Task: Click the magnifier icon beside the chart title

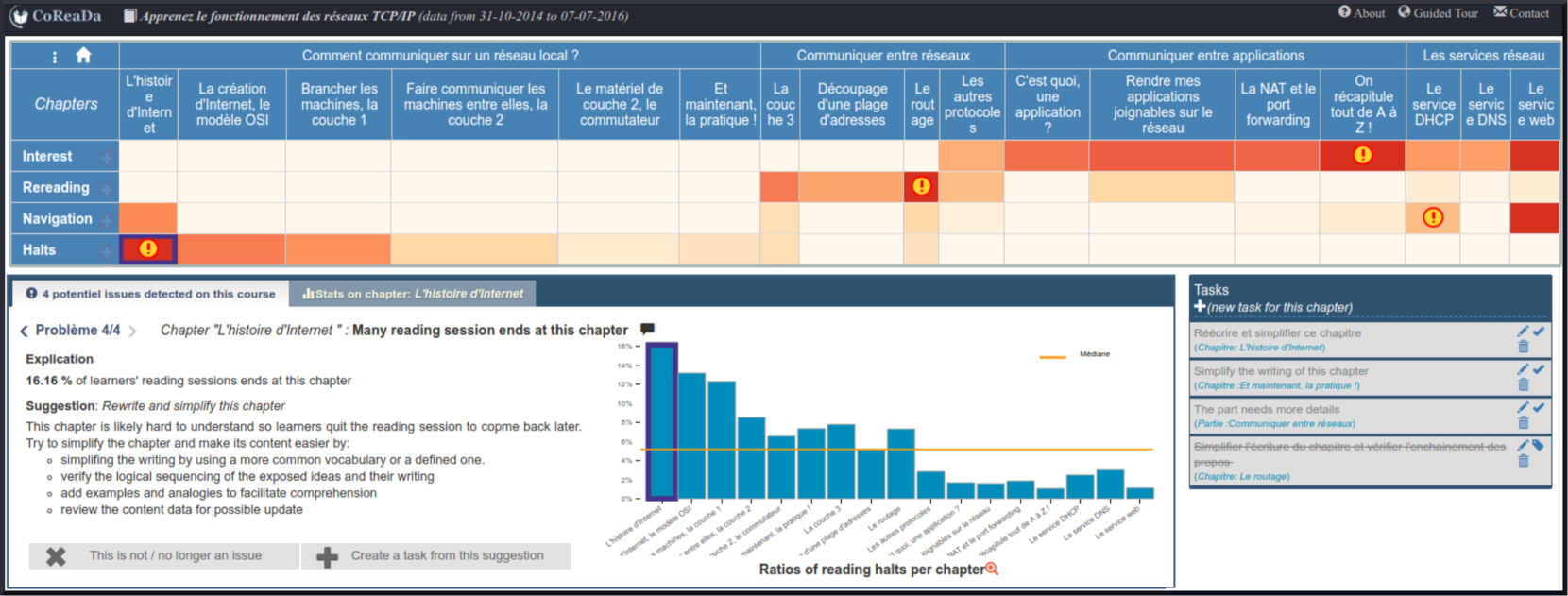Action: 991,569
